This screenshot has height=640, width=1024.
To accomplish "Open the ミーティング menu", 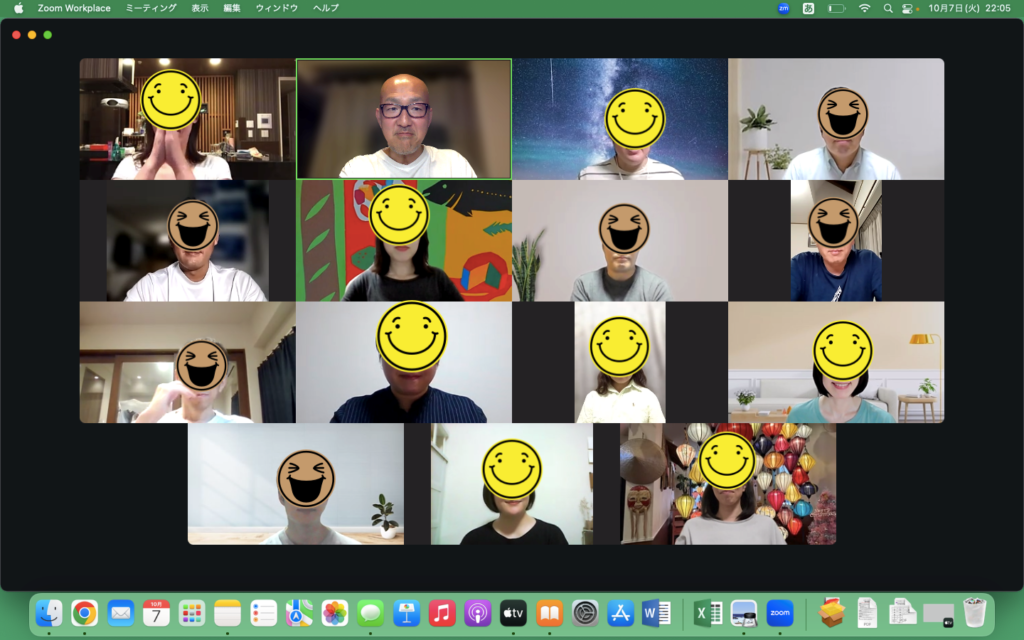I will pyautogui.click(x=151, y=8).
